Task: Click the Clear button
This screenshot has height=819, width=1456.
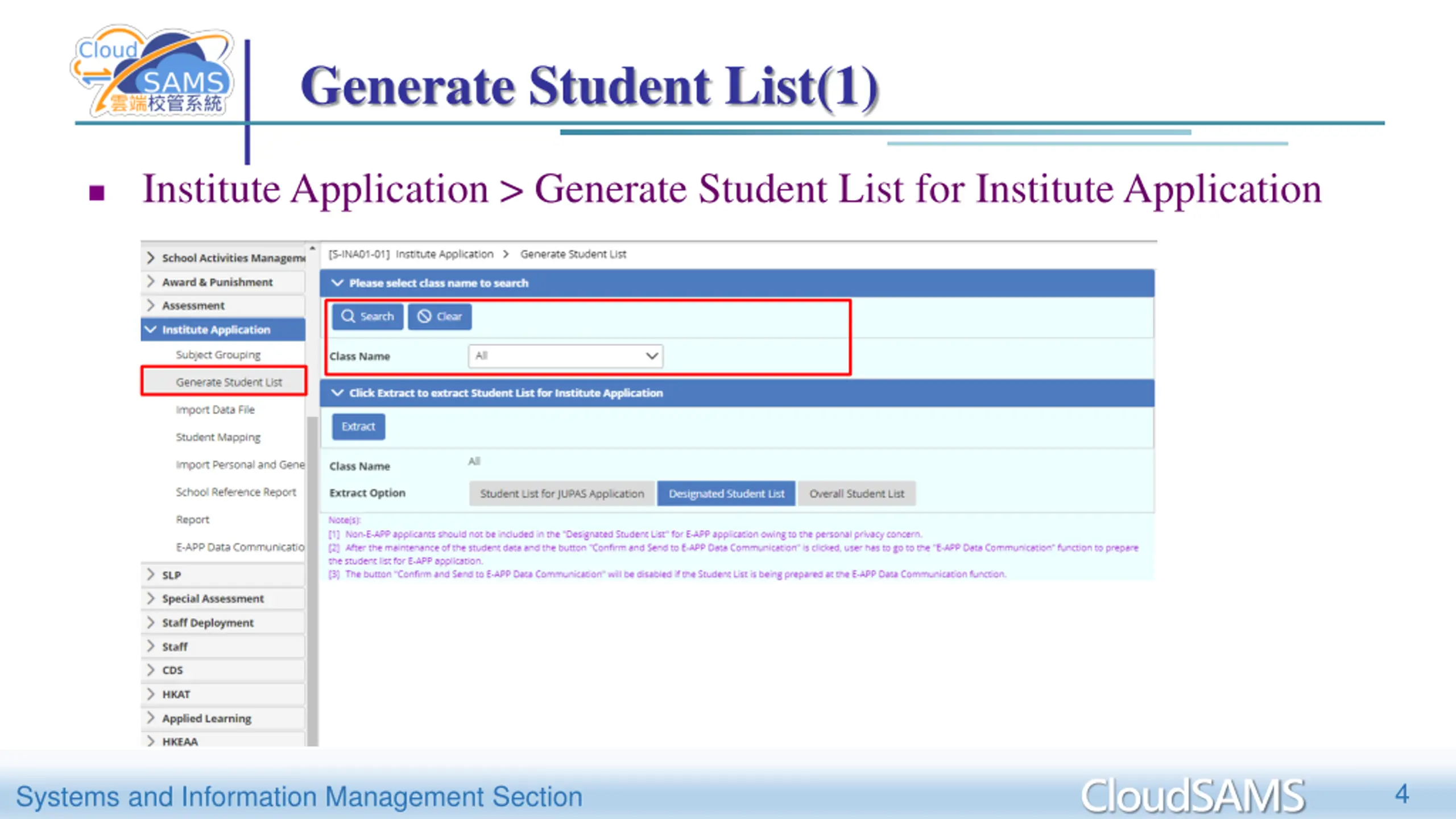Action: [x=440, y=316]
